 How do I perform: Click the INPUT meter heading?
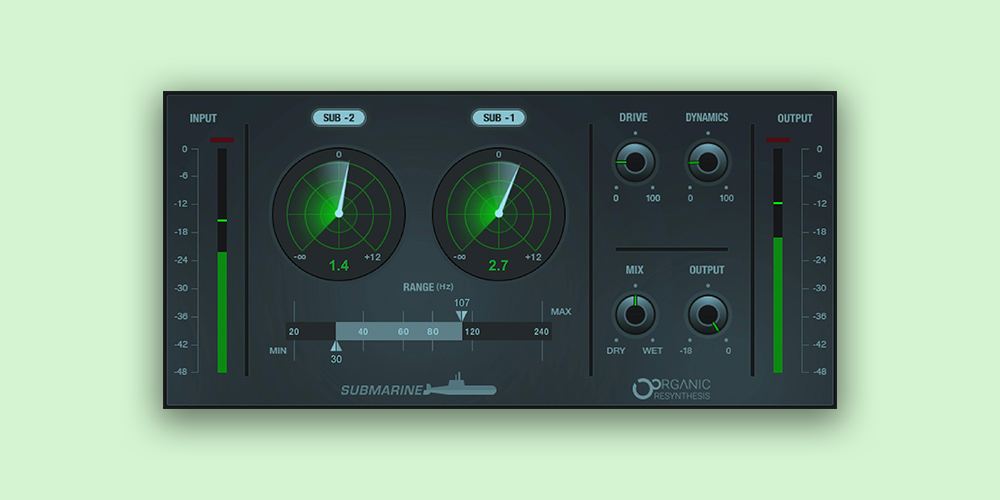pos(203,119)
